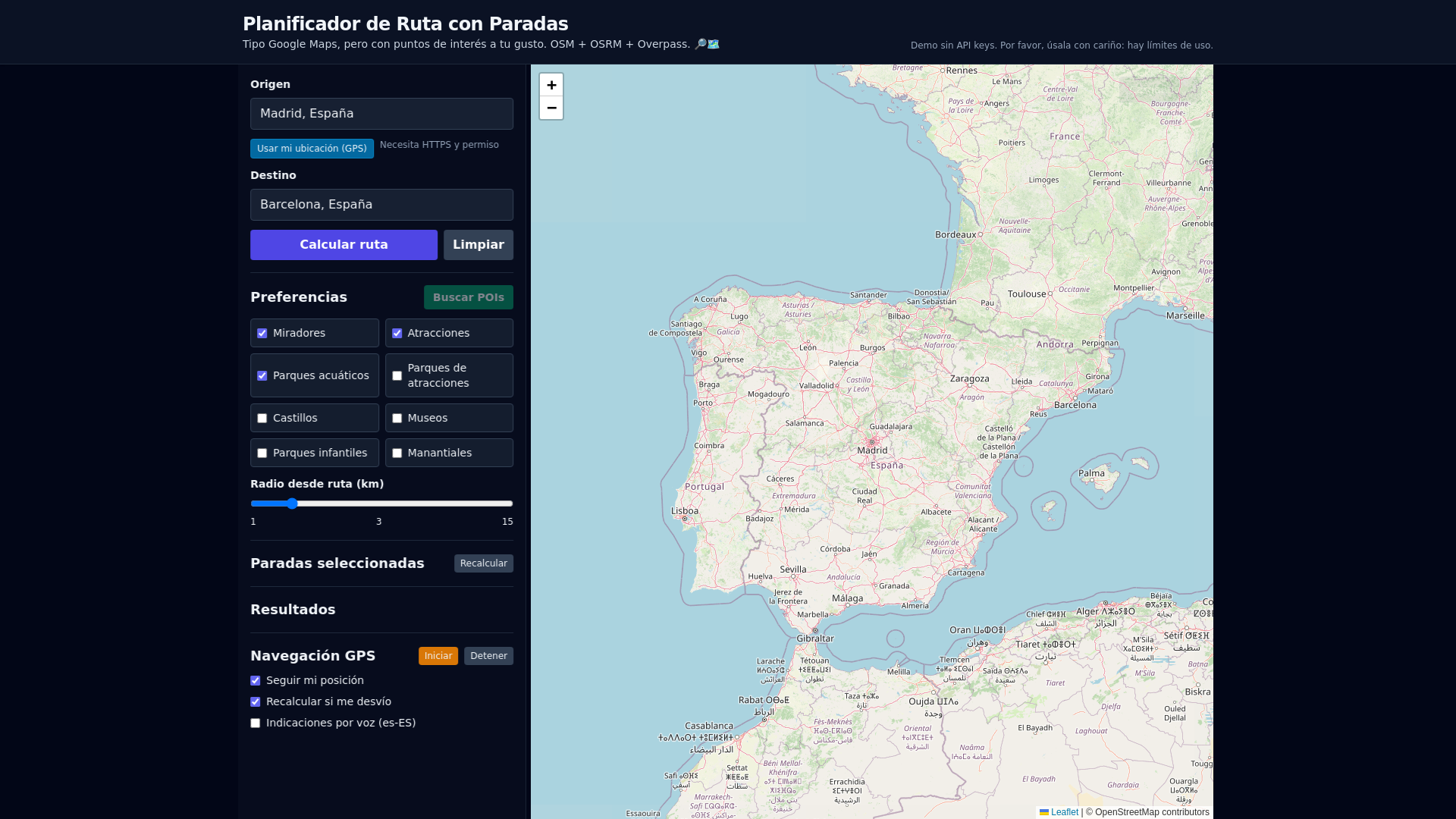This screenshot has width=1456, height=819.
Task: Click Bilbao label on the map
Action: pyautogui.click(x=899, y=316)
